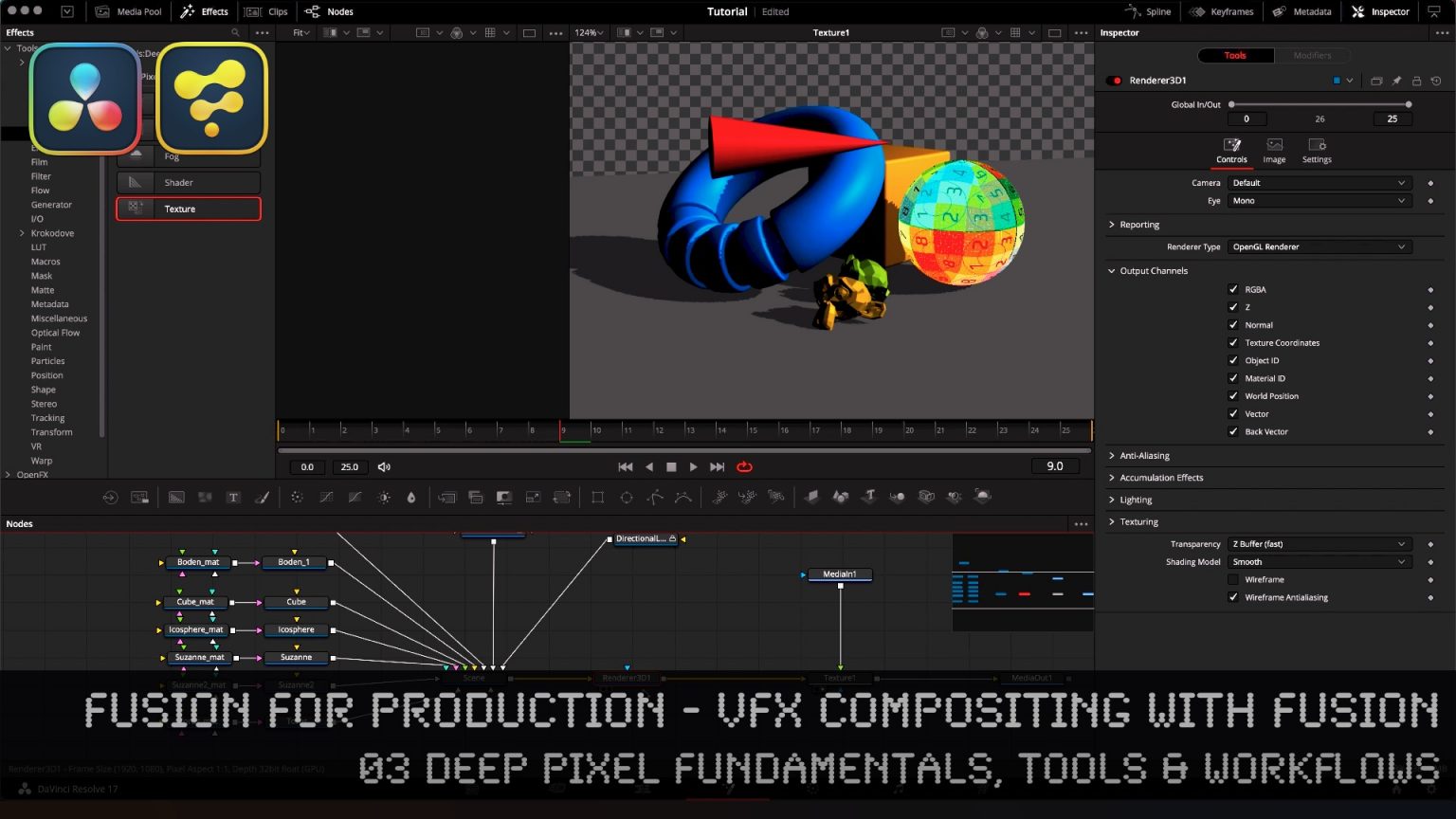Open the Keyframes panel from the top bar
This screenshot has height=819, width=1456.
point(1221,11)
